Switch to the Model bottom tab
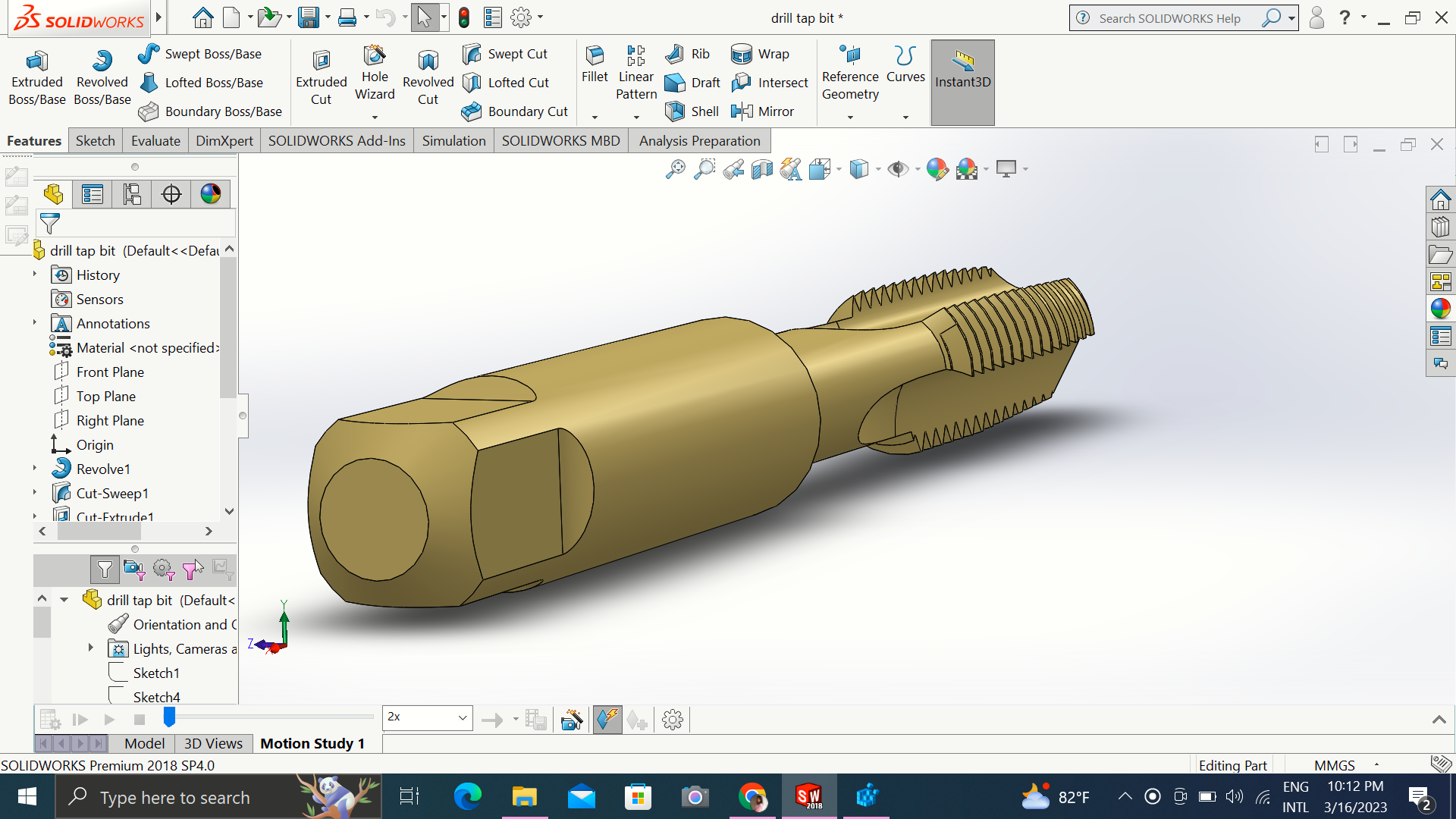The height and width of the screenshot is (819, 1456). tap(144, 743)
